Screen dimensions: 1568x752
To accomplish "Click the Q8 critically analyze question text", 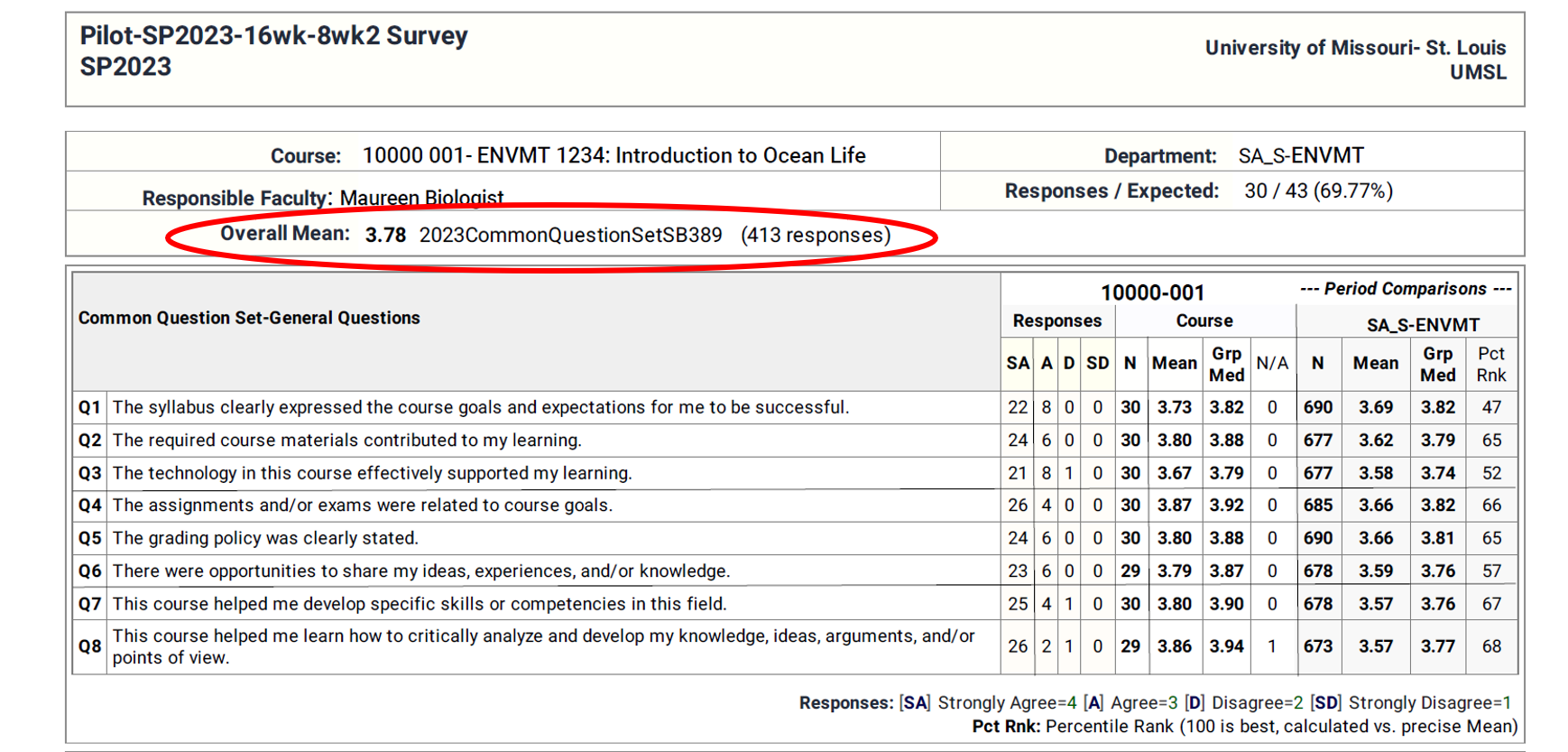I will (543, 646).
